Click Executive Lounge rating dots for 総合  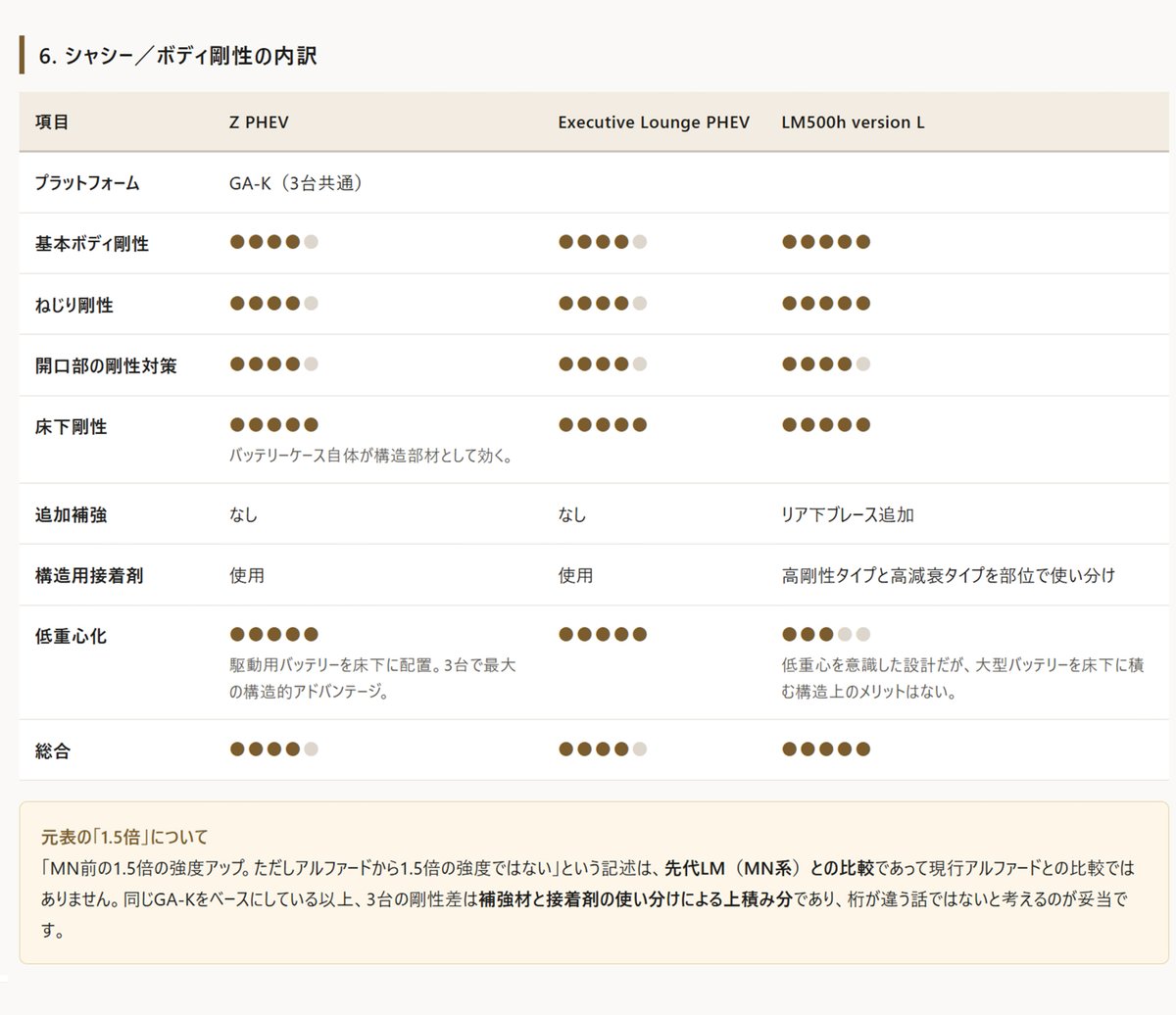pyautogui.click(x=603, y=749)
